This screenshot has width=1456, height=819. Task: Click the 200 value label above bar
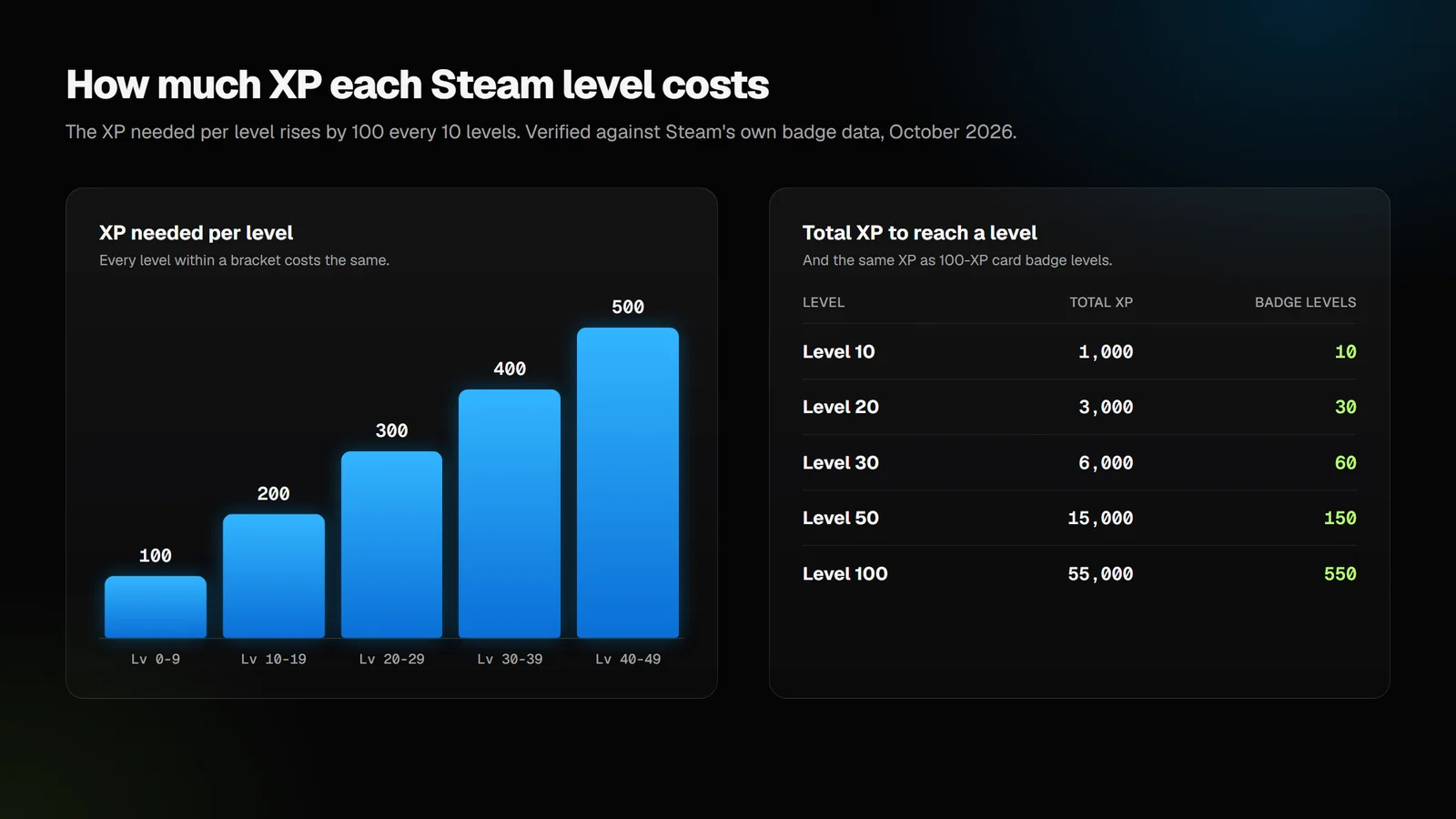pyautogui.click(x=274, y=494)
